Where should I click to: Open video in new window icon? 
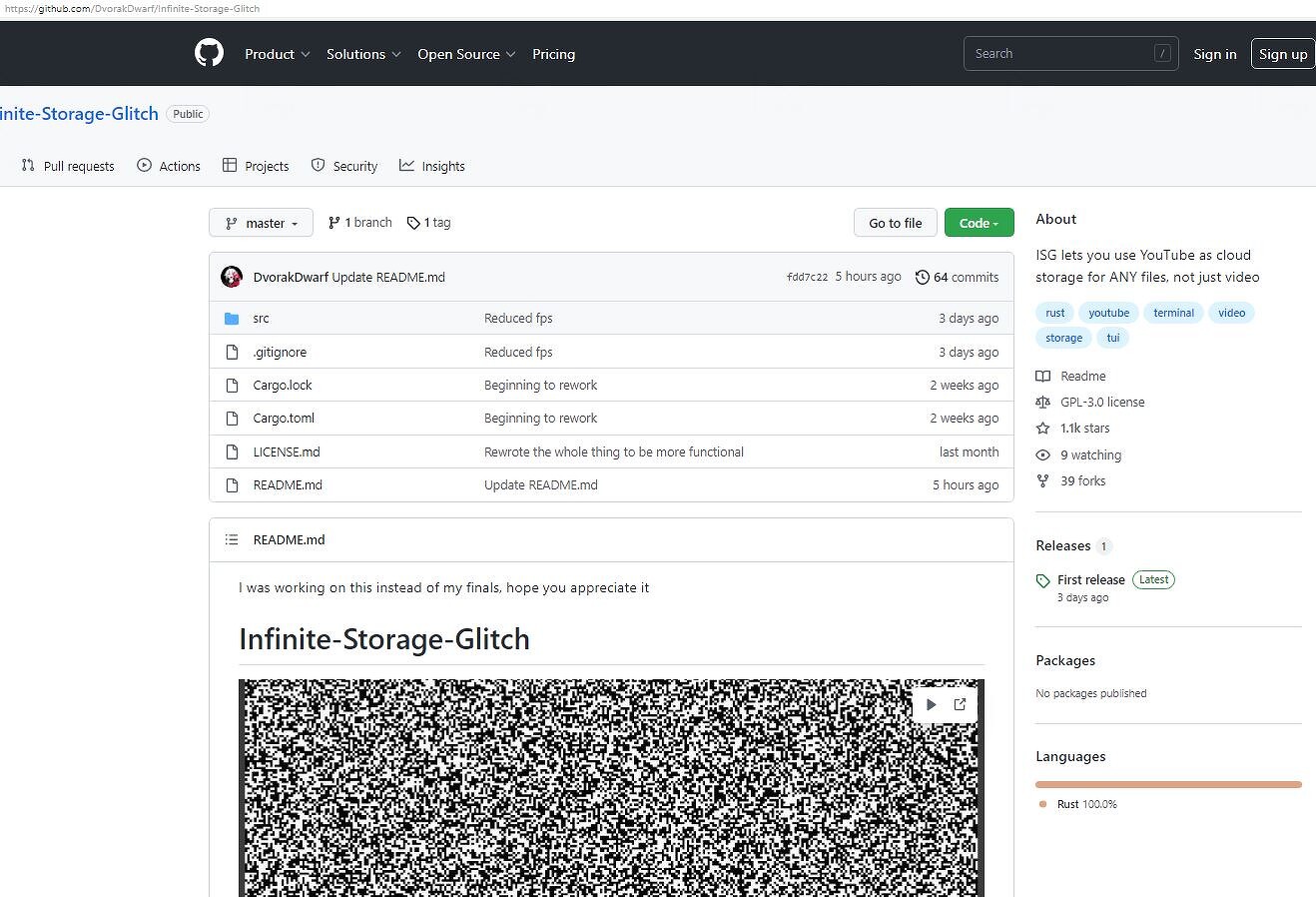point(960,704)
